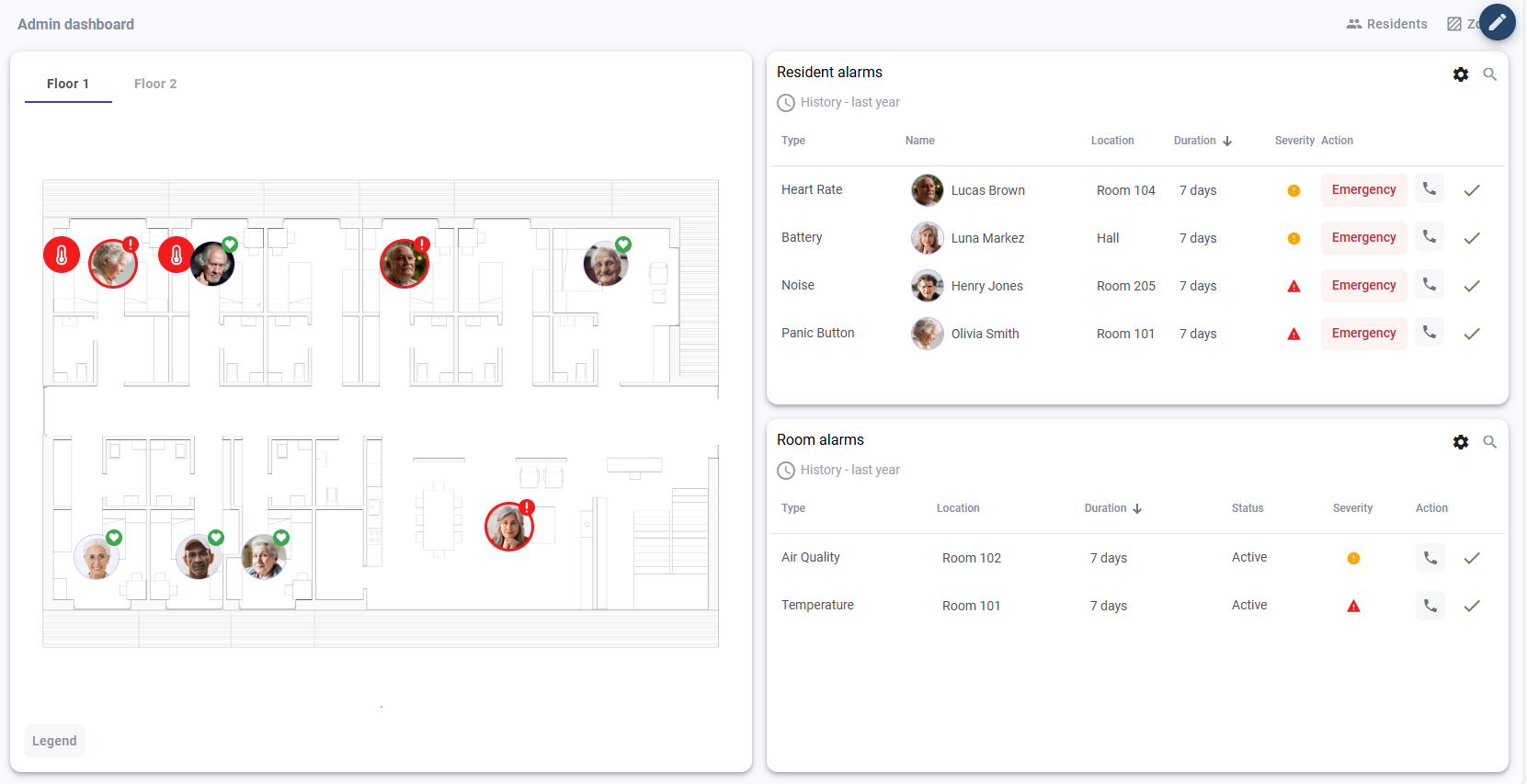
Task: Click the red severity triangle for Olivia Smith
Action: [1293, 334]
